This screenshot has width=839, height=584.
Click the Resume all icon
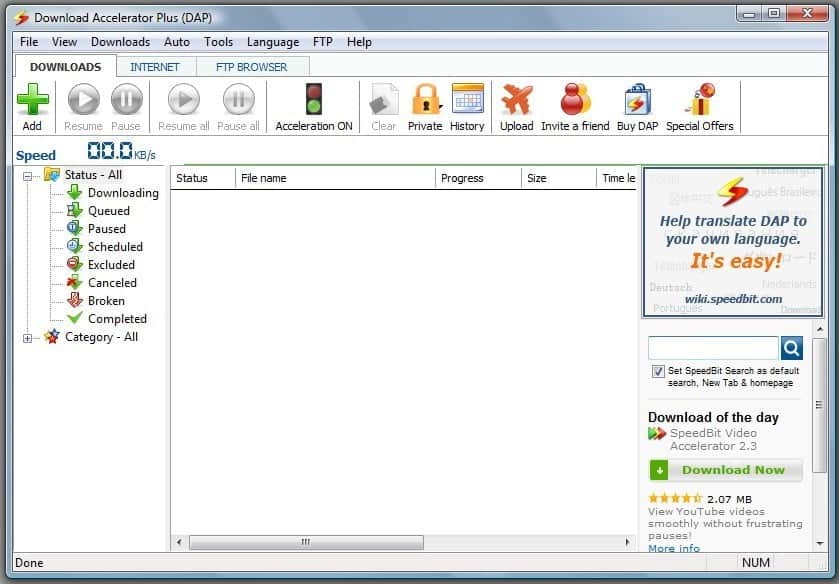pos(184,100)
